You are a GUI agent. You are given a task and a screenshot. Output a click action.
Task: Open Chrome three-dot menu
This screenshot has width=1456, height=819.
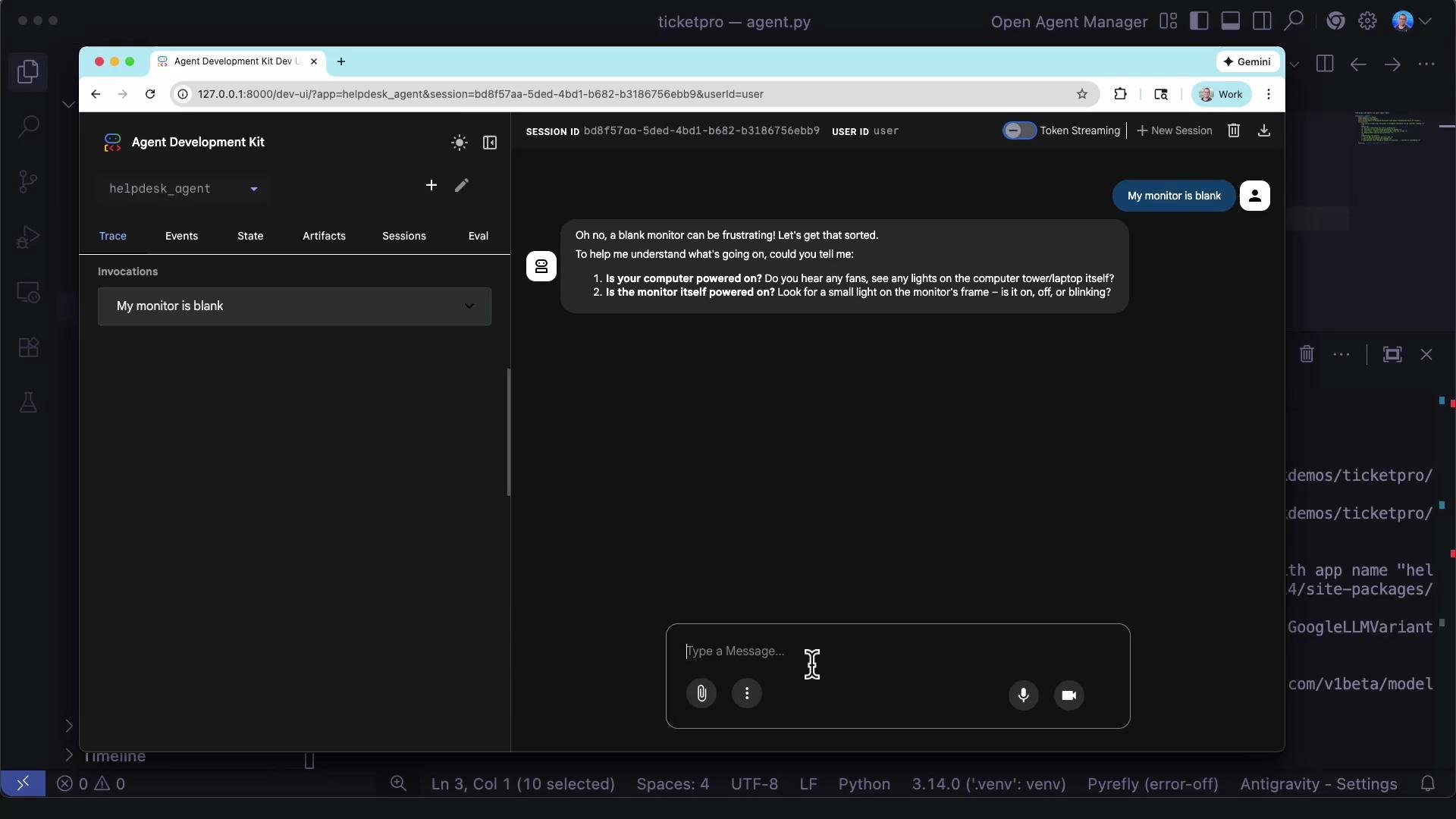pos(1269,94)
